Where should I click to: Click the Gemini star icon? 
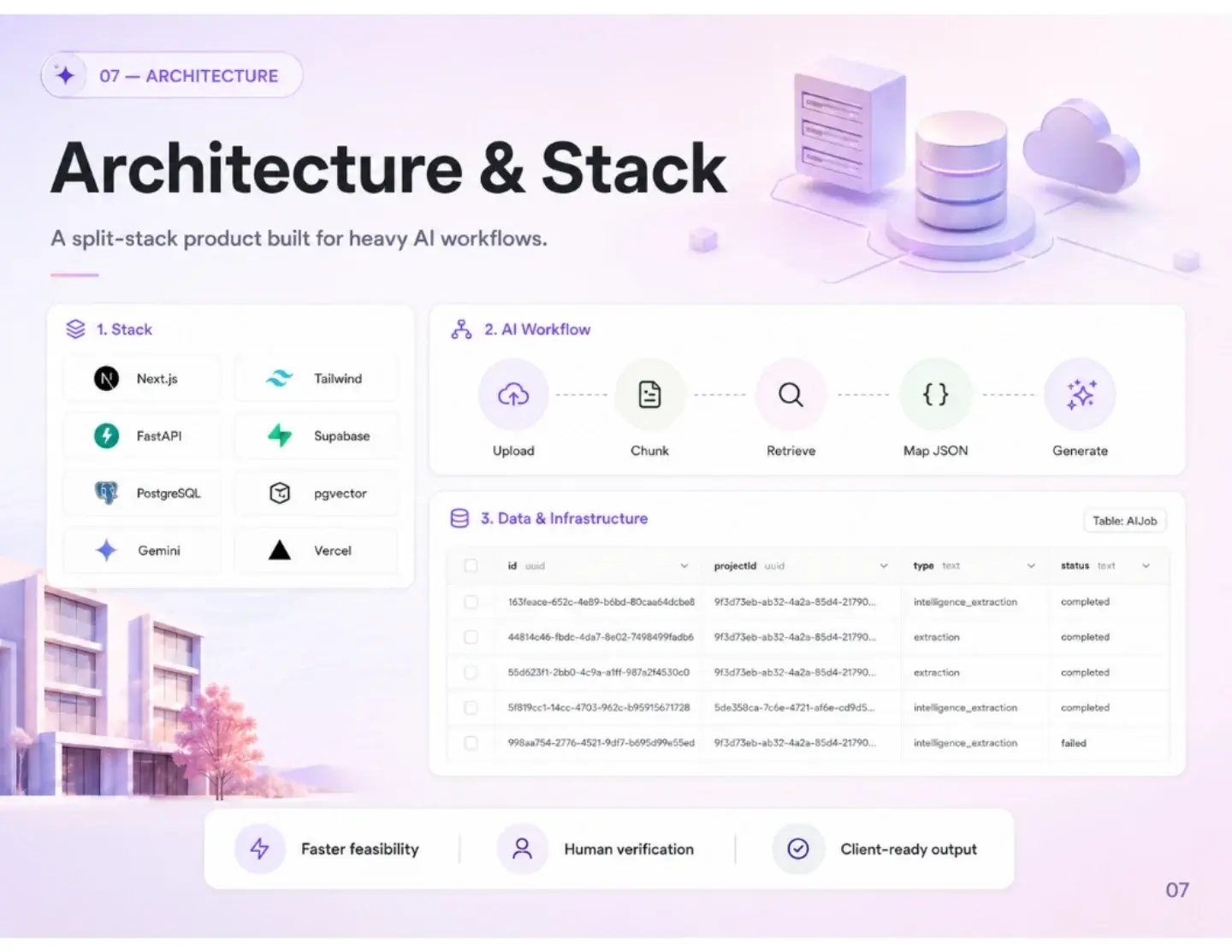tap(106, 550)
